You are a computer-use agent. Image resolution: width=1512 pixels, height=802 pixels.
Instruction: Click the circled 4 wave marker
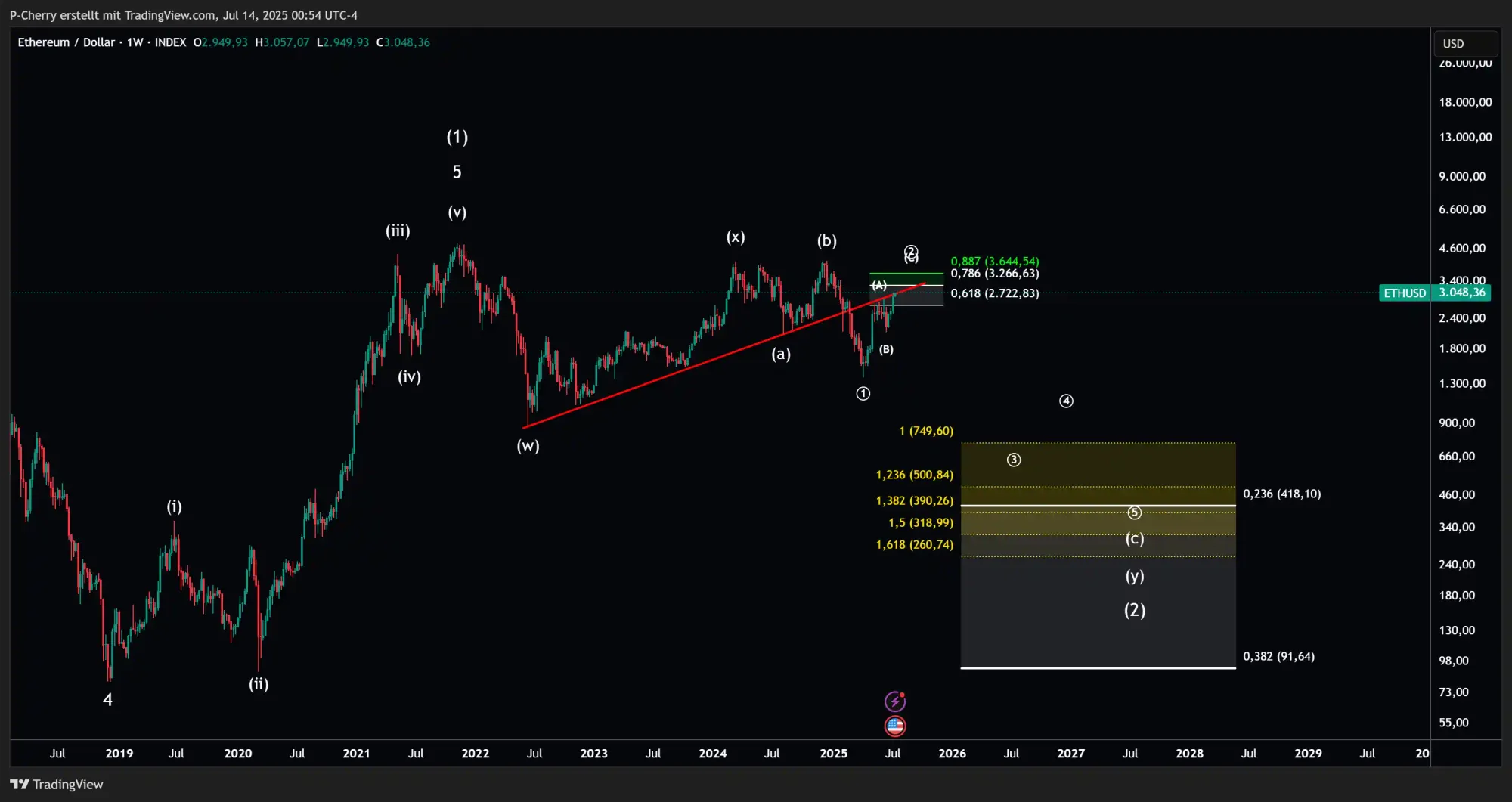1066,401
